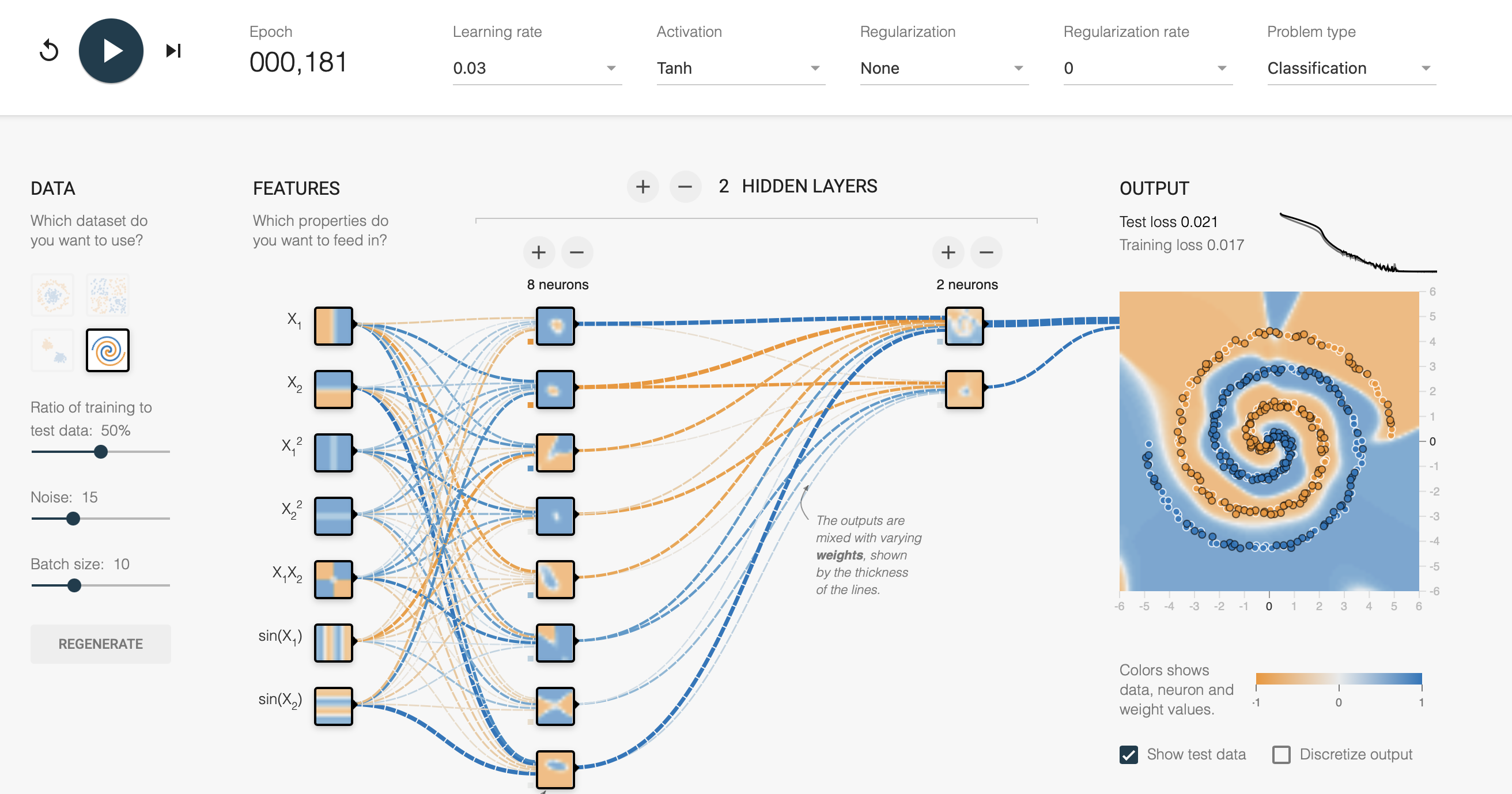Add a hidden layer with plus icon
1512x794 pixels.
(x=642, y=187)
